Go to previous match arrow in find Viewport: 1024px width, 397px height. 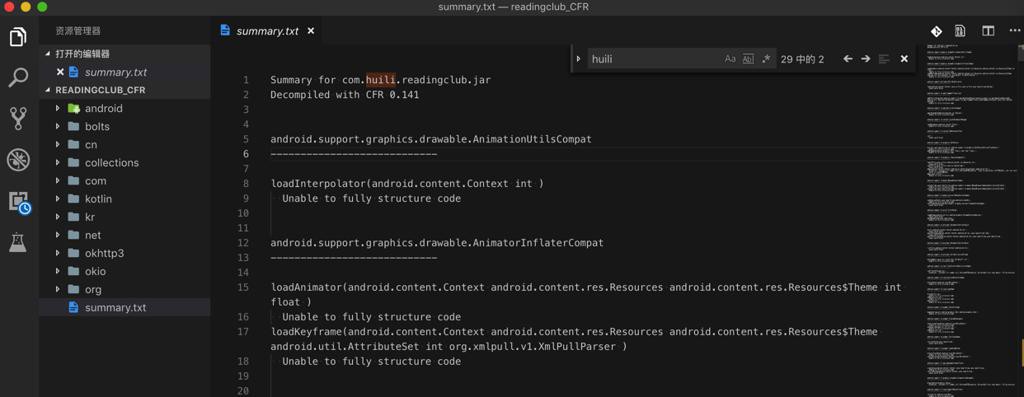848,59
